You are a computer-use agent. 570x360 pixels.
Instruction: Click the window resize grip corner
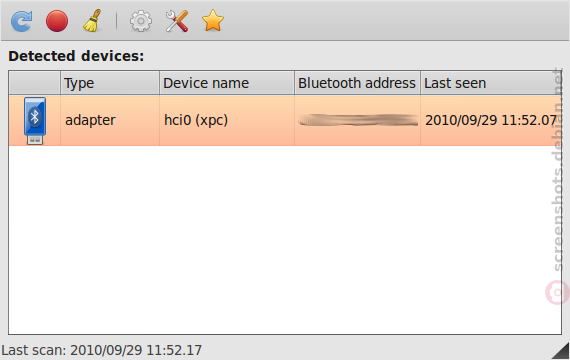tap(561, 351)
